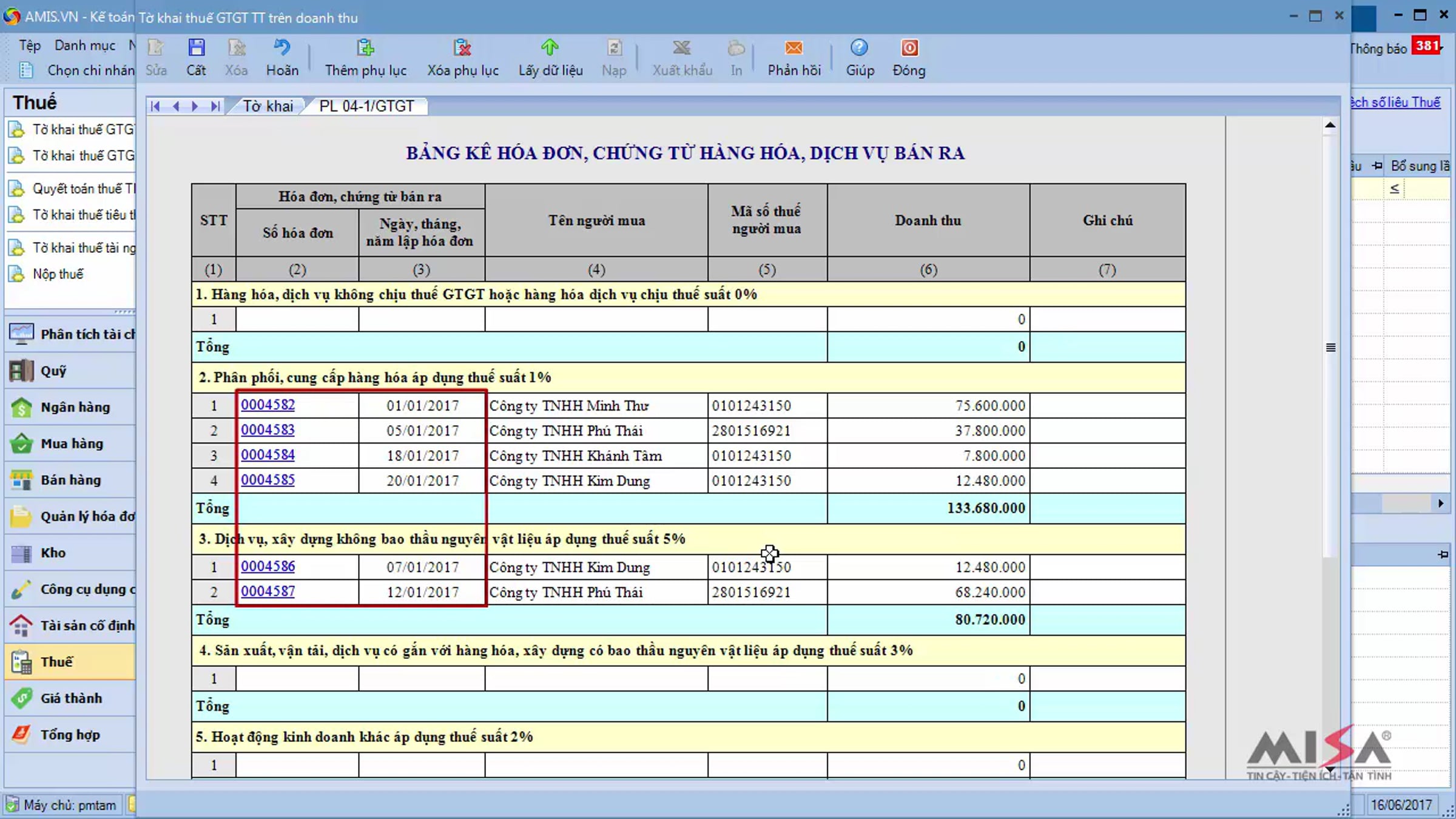1456x819 pixels.
Task: Open Công cụ dụng cụ sidebar module
Action: [x=70, y=589]
